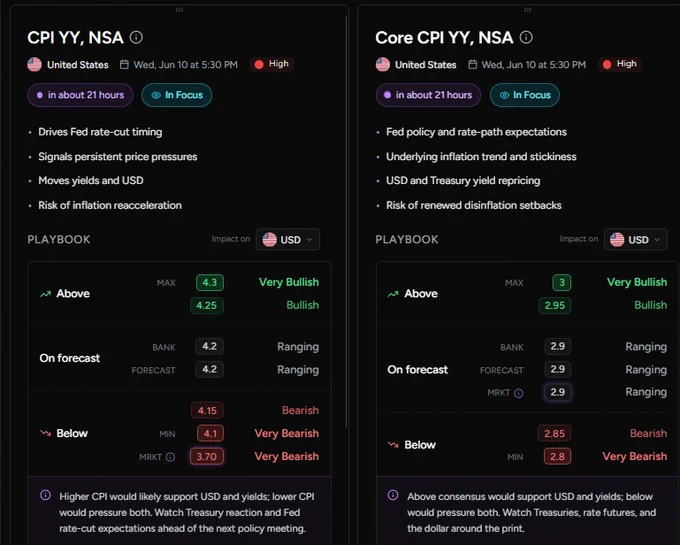Click info icon beside Core CPI YY, NSA title

point(526,37)
